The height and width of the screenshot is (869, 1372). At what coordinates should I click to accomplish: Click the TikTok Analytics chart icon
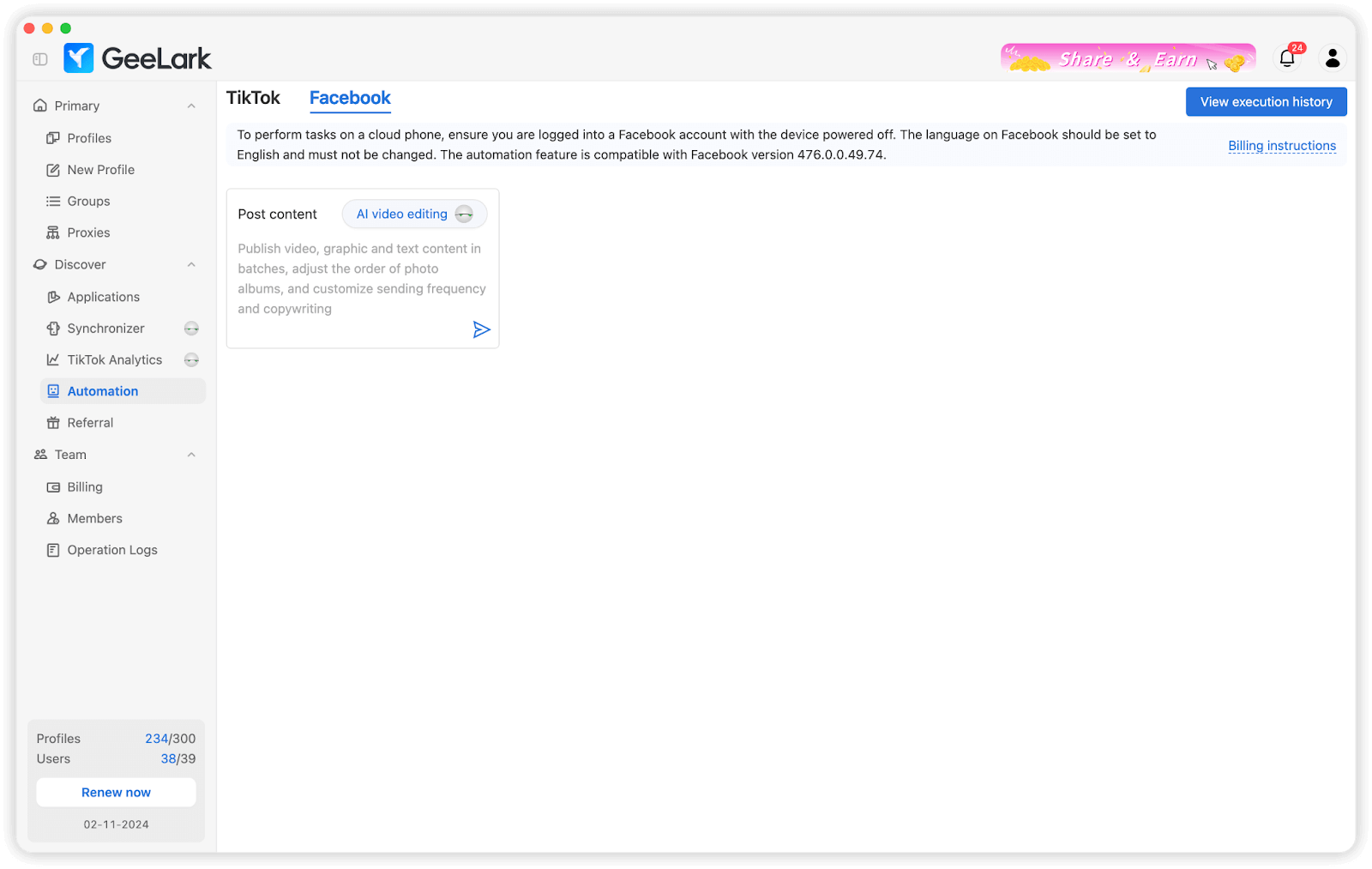[53, 359]
